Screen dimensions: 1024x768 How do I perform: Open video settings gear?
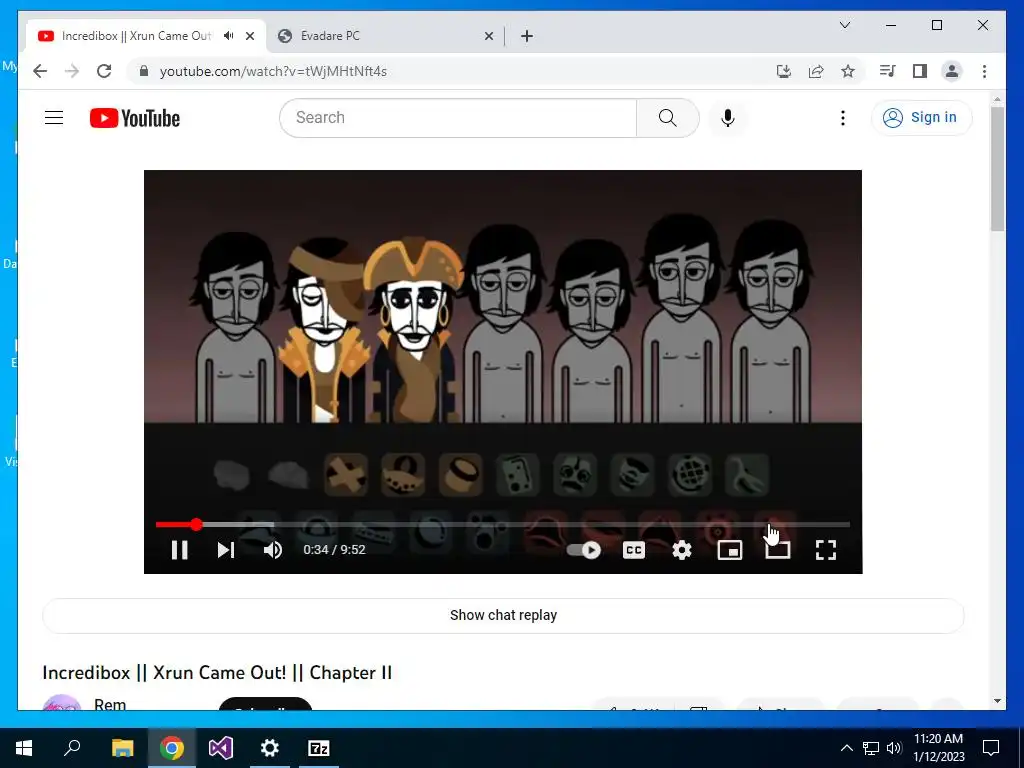682,550
